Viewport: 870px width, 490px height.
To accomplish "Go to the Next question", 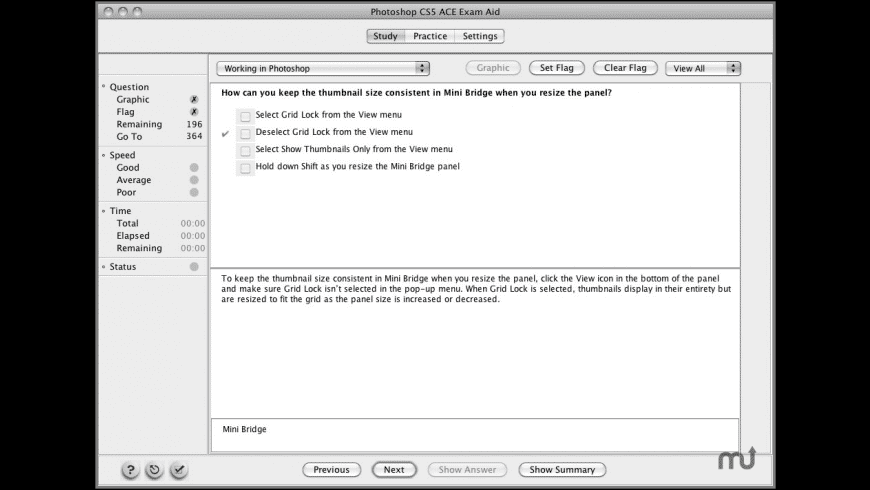I will coord(394,469).
